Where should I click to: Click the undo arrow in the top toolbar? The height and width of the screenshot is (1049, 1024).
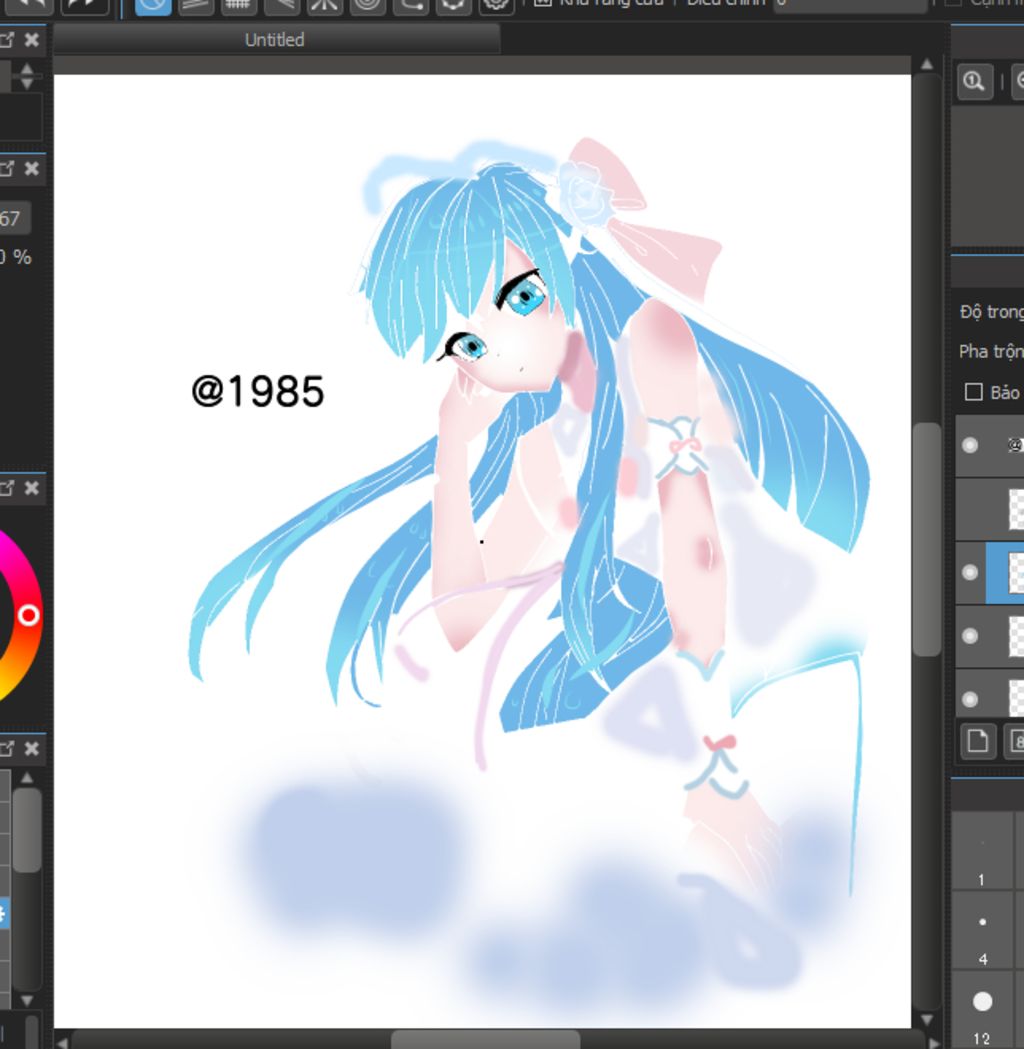pyautogui.click(x=30, y=6)
